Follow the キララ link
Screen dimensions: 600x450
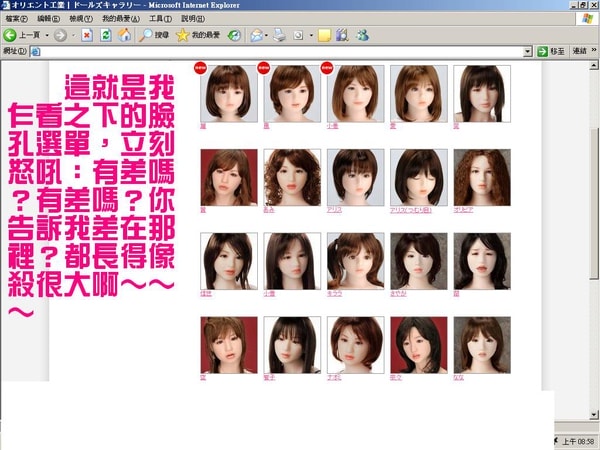(334, 293)
